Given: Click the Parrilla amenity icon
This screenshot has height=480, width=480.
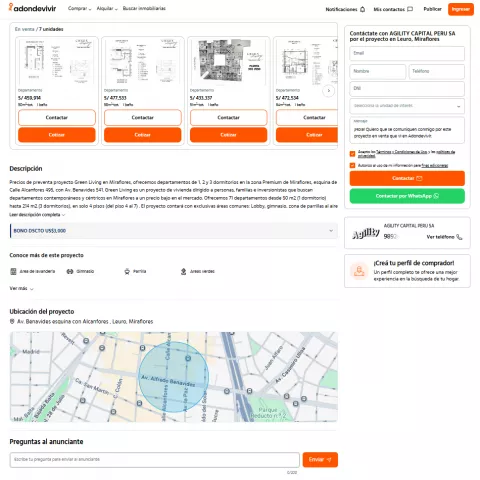Looking at the screenshot, I should point(127,271).
